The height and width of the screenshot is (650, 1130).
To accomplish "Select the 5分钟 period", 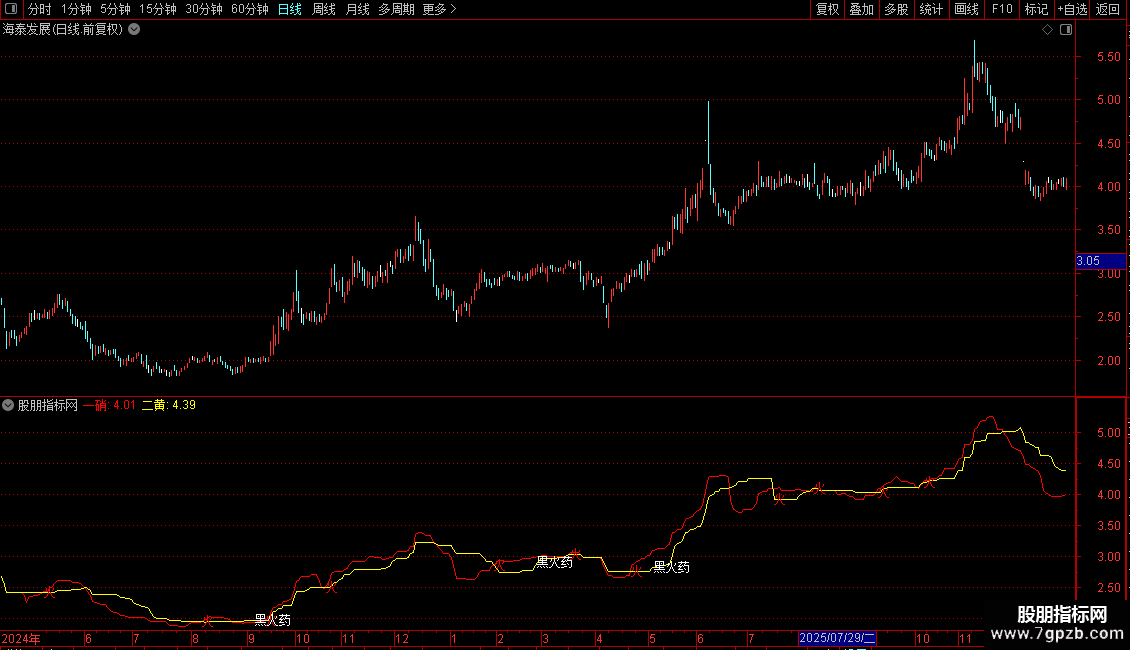I will (x=115, y=9).
